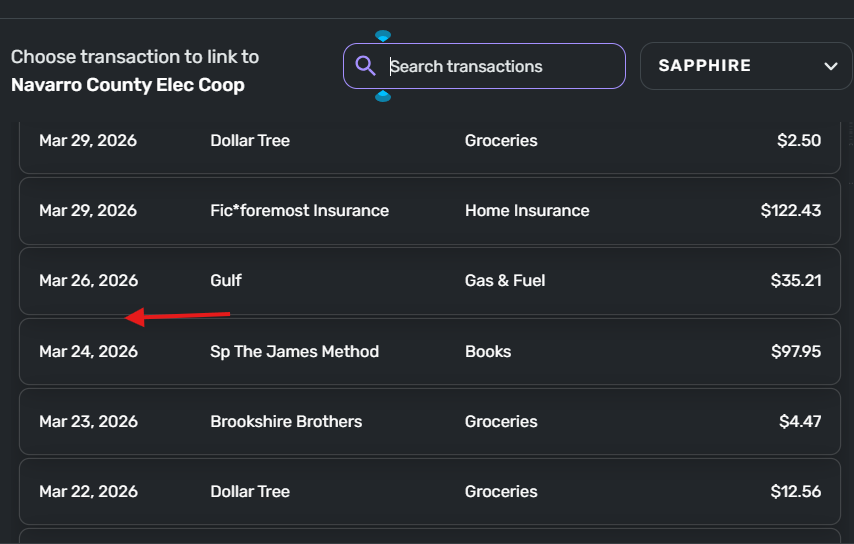Image resolution: width=854 pixels, height=544 pixels.
Task: Click the Gas & Fuel category label
Action: (x=505, y=281)
